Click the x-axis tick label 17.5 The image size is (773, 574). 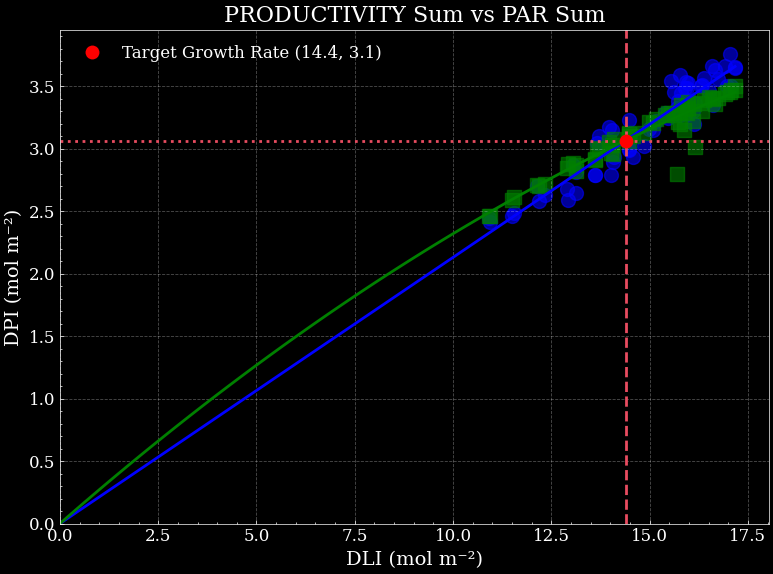(747, 538)
